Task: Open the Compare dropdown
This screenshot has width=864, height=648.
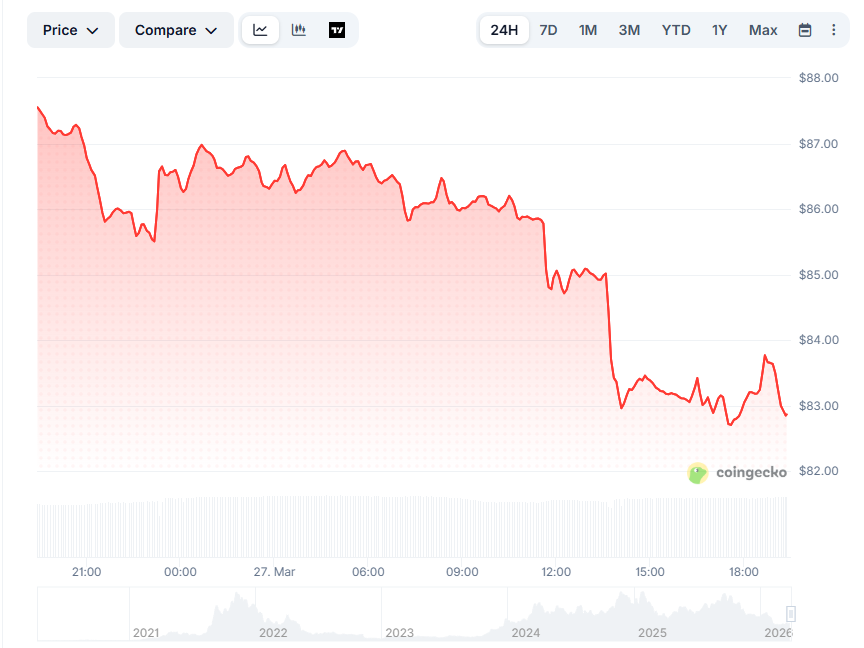Action: click(176, 30)
